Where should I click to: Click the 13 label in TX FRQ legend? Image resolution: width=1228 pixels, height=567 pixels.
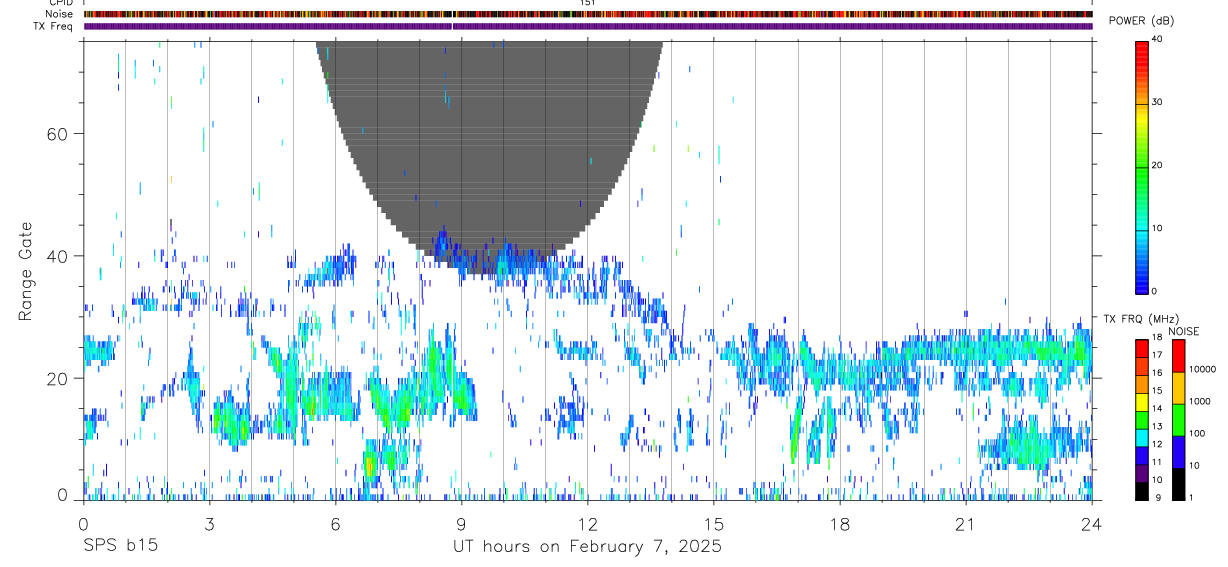click(1156, 426)
